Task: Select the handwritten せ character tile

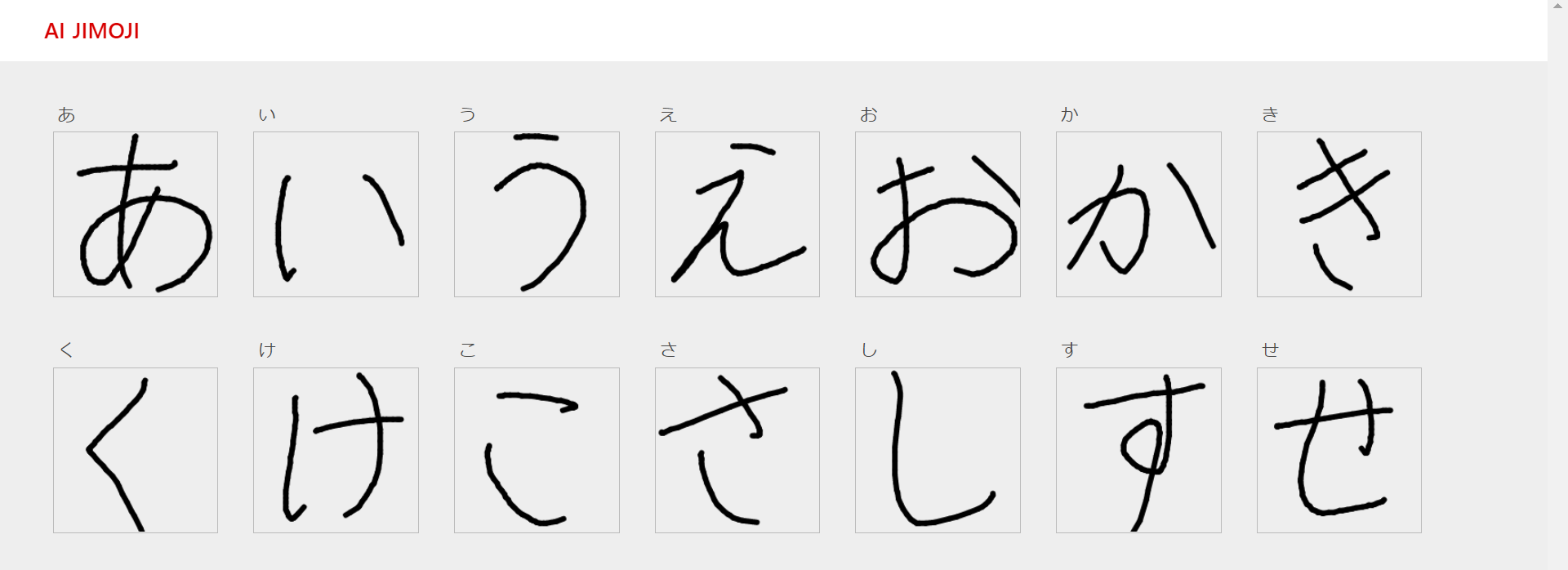Action: click(1339, 450)
